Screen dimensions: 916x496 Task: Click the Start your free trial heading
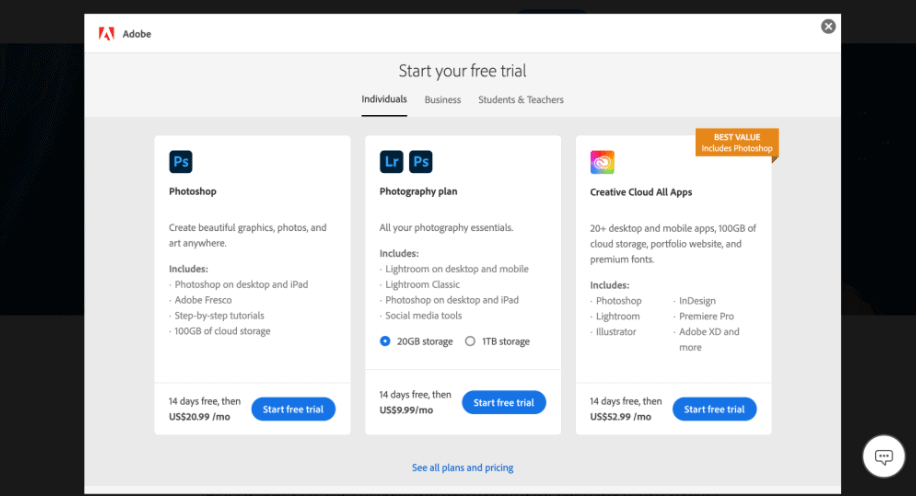(463, 71)
